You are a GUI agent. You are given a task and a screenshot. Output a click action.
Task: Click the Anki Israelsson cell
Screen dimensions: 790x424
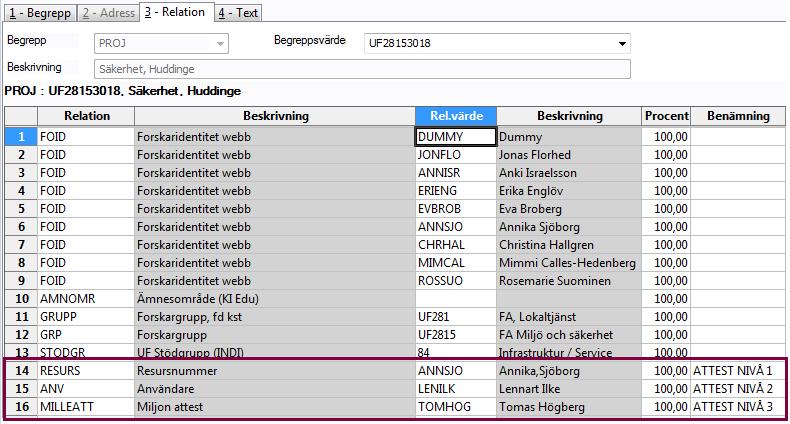point(569,173)
